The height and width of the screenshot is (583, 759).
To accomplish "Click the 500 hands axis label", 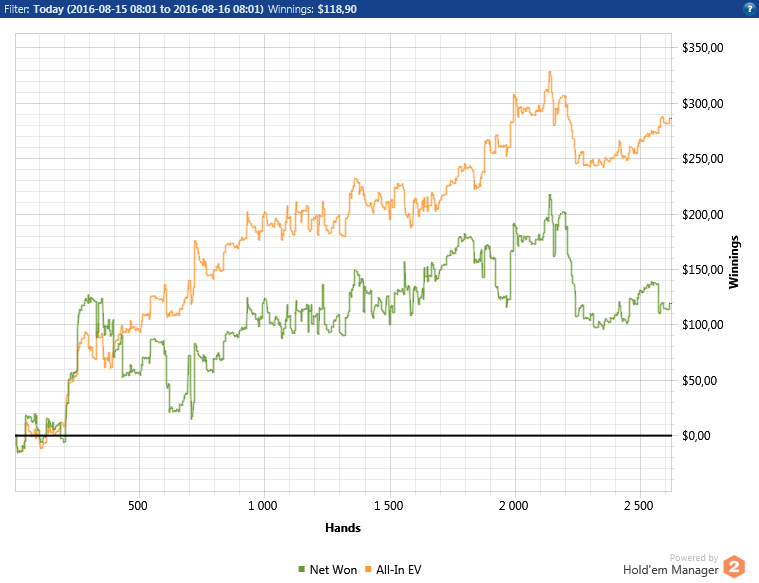I will tap(138, 506).
